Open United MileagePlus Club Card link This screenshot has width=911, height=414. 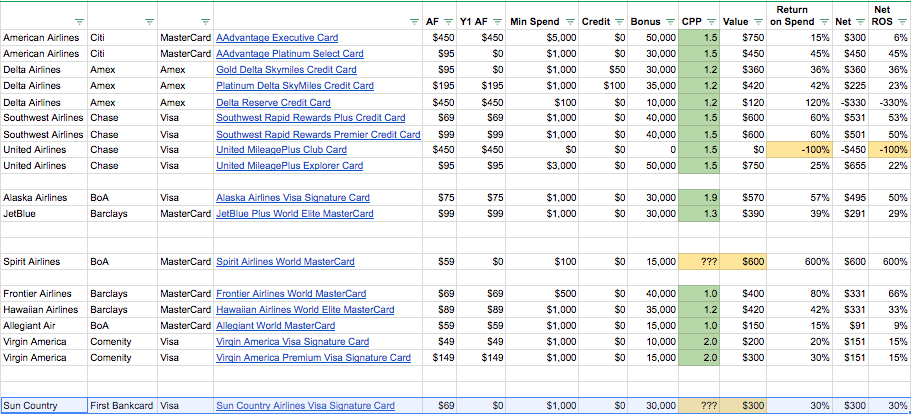281,150
